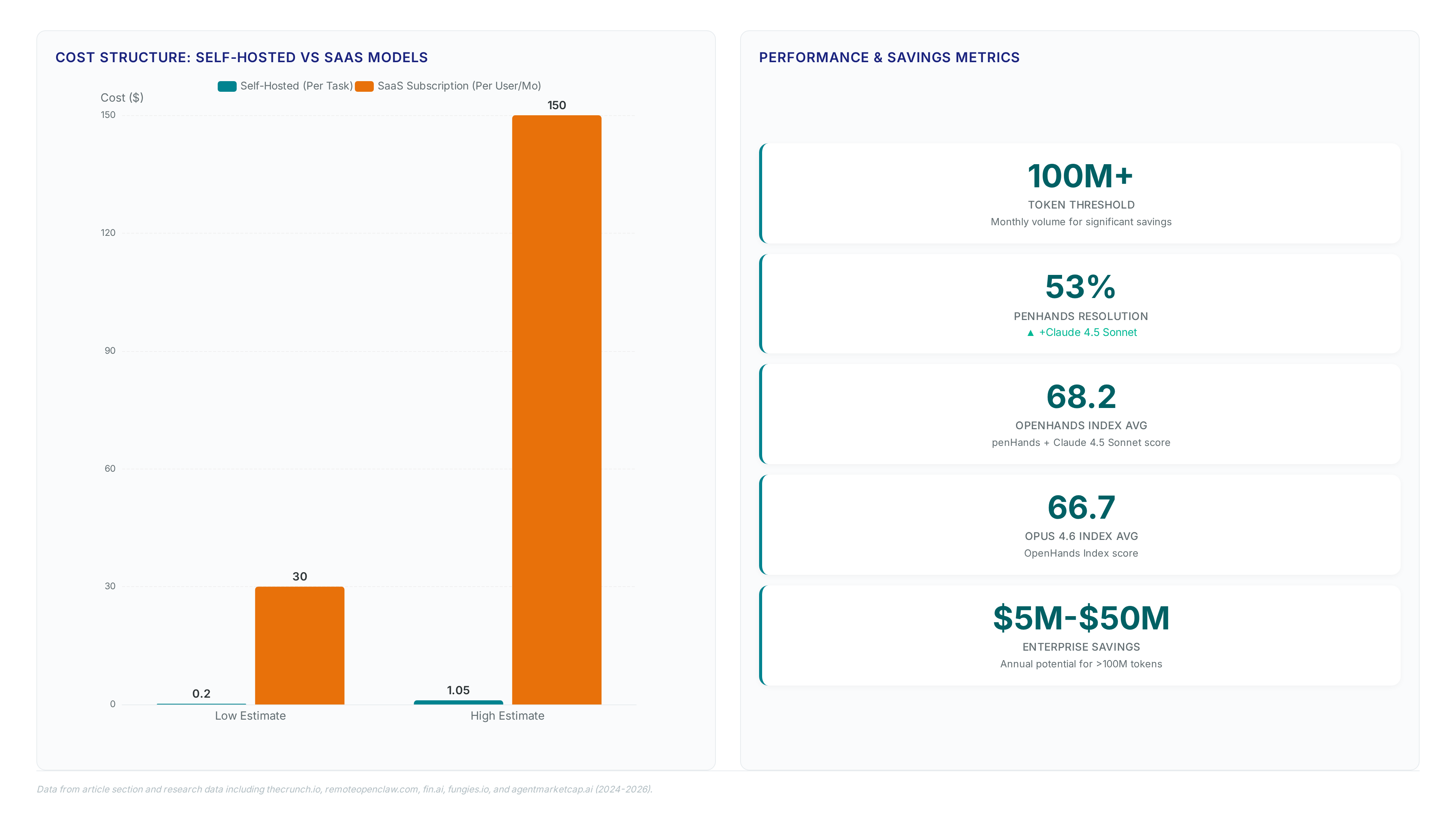
Task: Toggle the SaaS Subscription (Per User/Mo) legend label
Action: tap(459, 86)
